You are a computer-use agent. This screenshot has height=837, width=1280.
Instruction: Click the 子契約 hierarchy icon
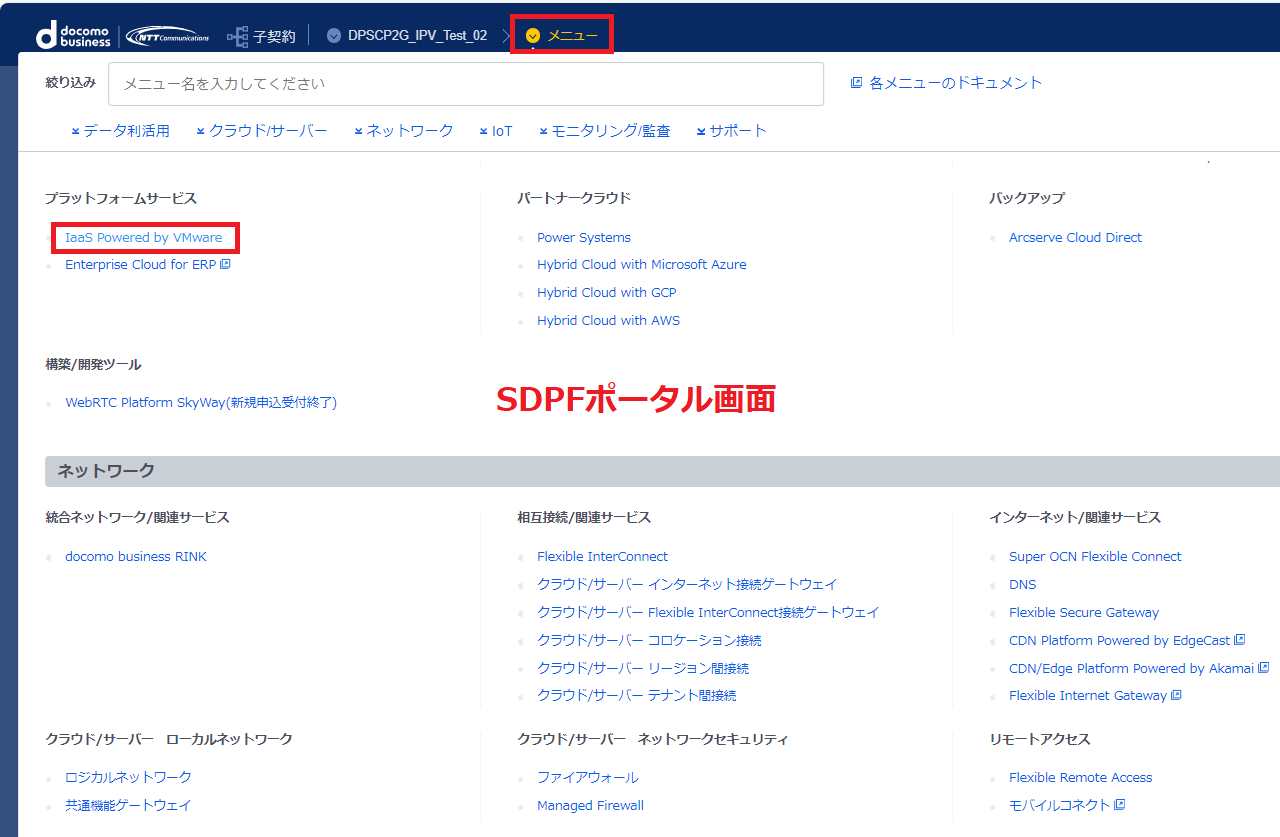[237, 36]
